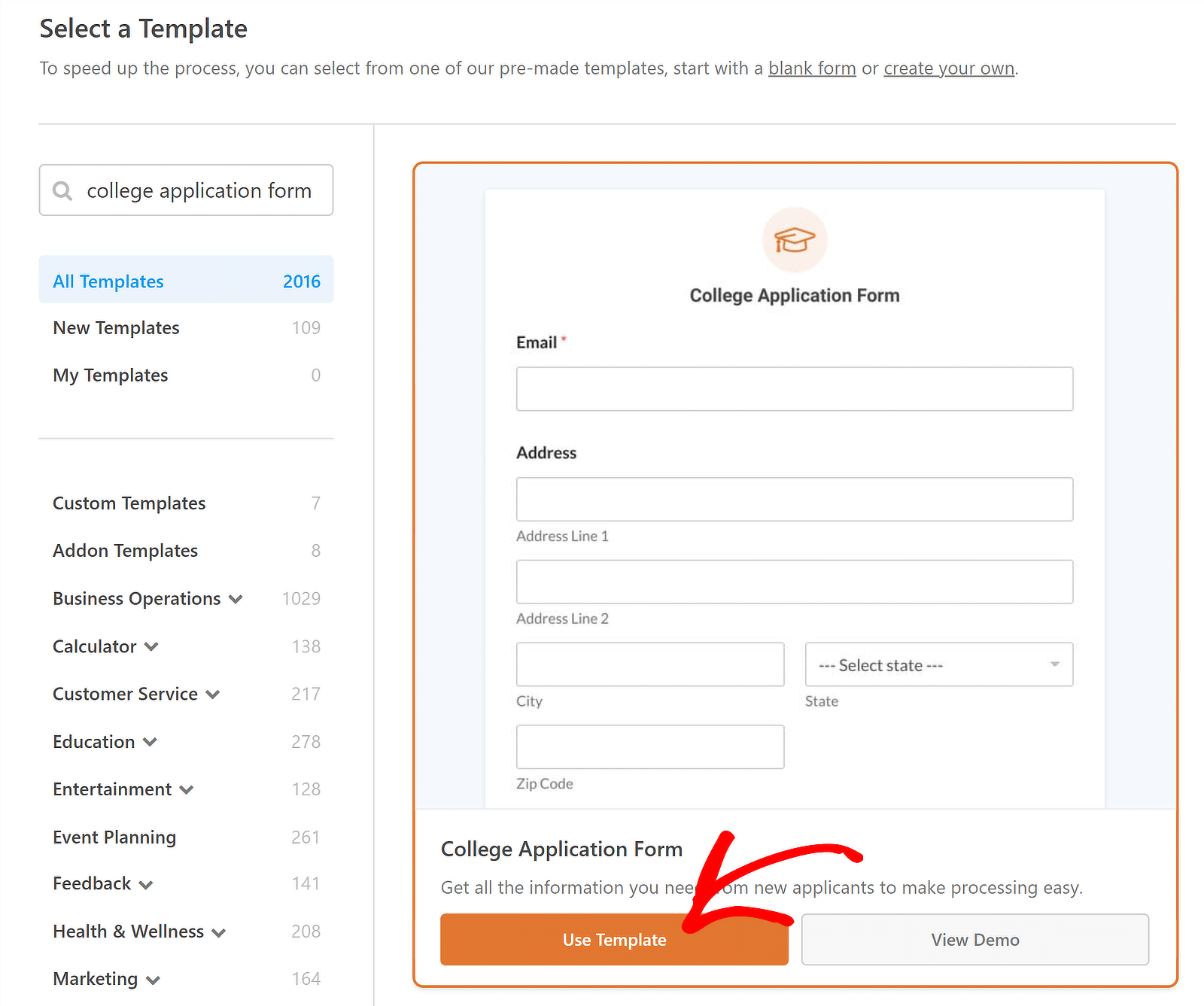This screenshot has height=1006, width=1204.
Task: Open the Select state dropdown
Action: click(938, 664)
